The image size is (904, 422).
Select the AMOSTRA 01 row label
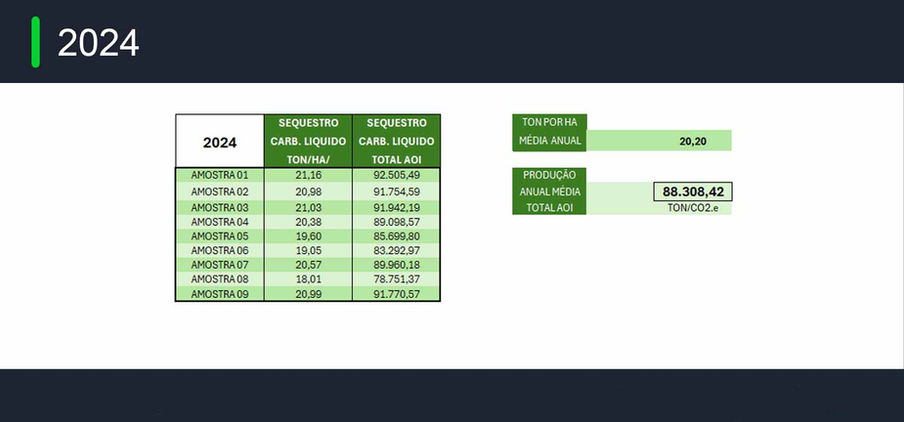pos(219,176)
